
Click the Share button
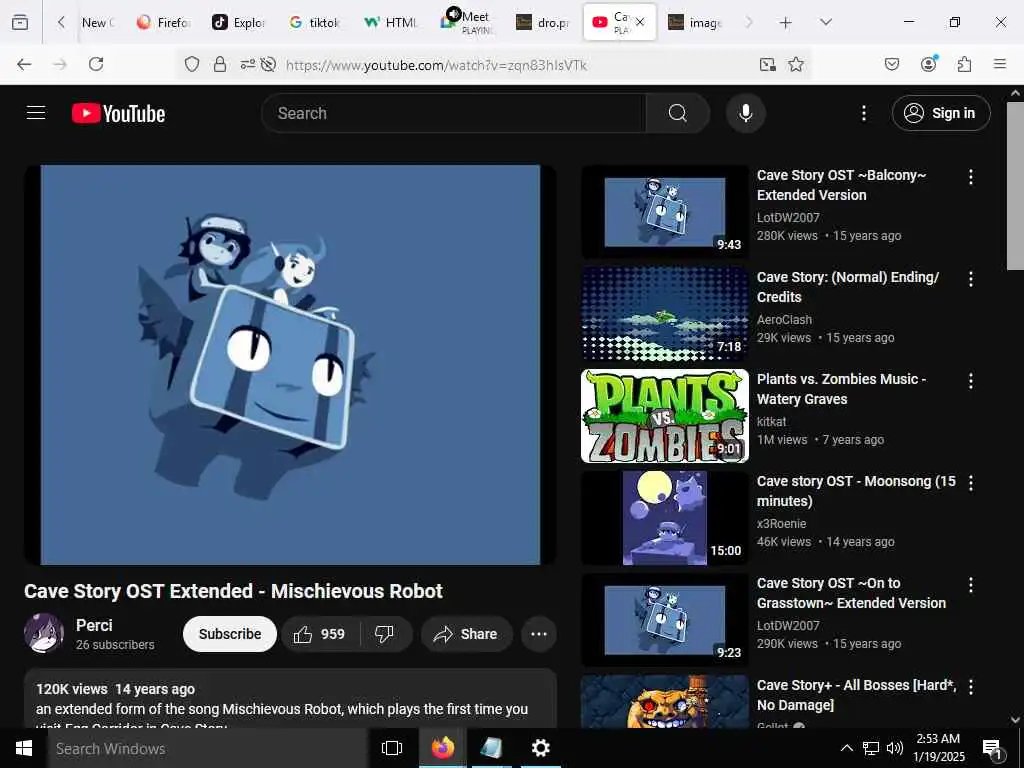(x=467, y=634)
